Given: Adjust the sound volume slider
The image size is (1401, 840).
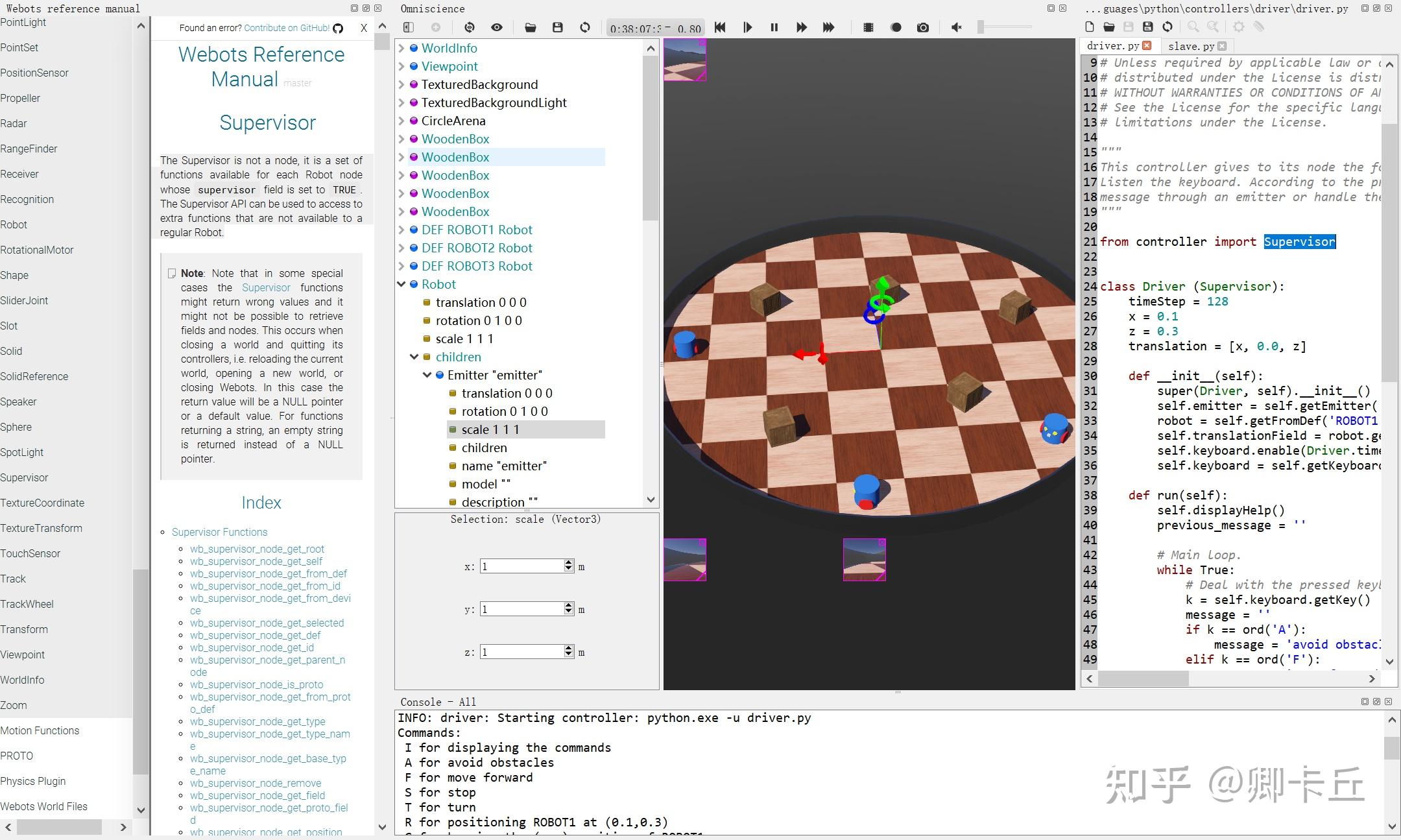Looking at the screenshot, I should pyautogui.click(x=1005, y=27).
